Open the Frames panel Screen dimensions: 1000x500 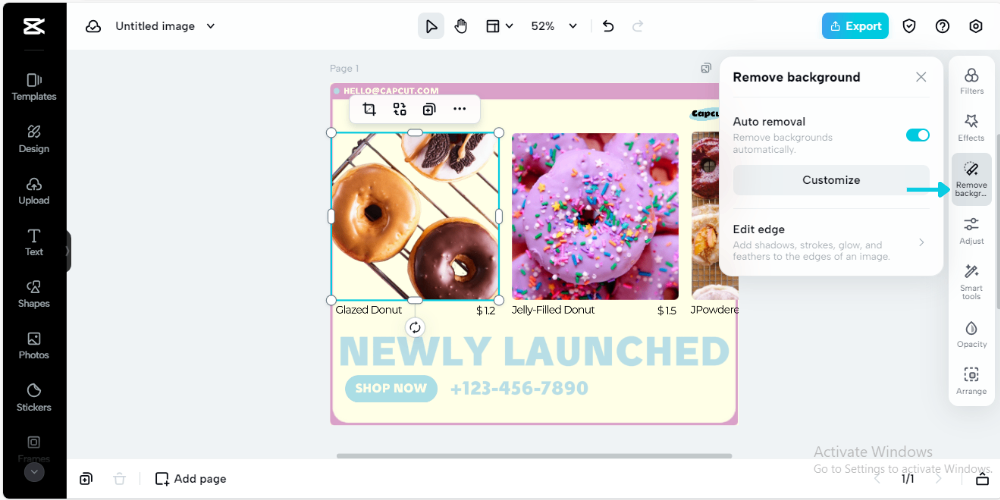(x=34, y=448)
